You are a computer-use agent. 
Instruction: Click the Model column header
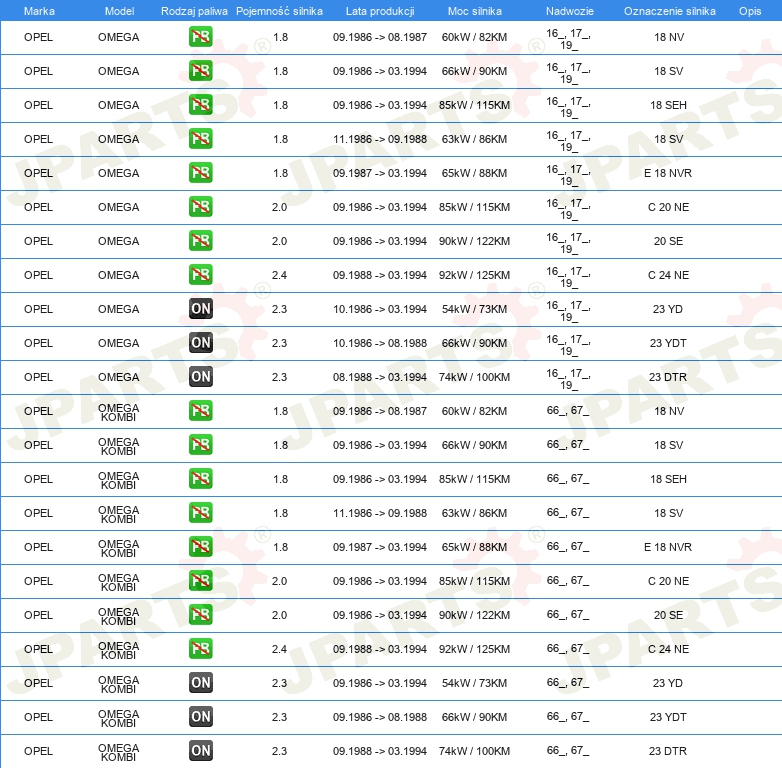click(119, 11)
